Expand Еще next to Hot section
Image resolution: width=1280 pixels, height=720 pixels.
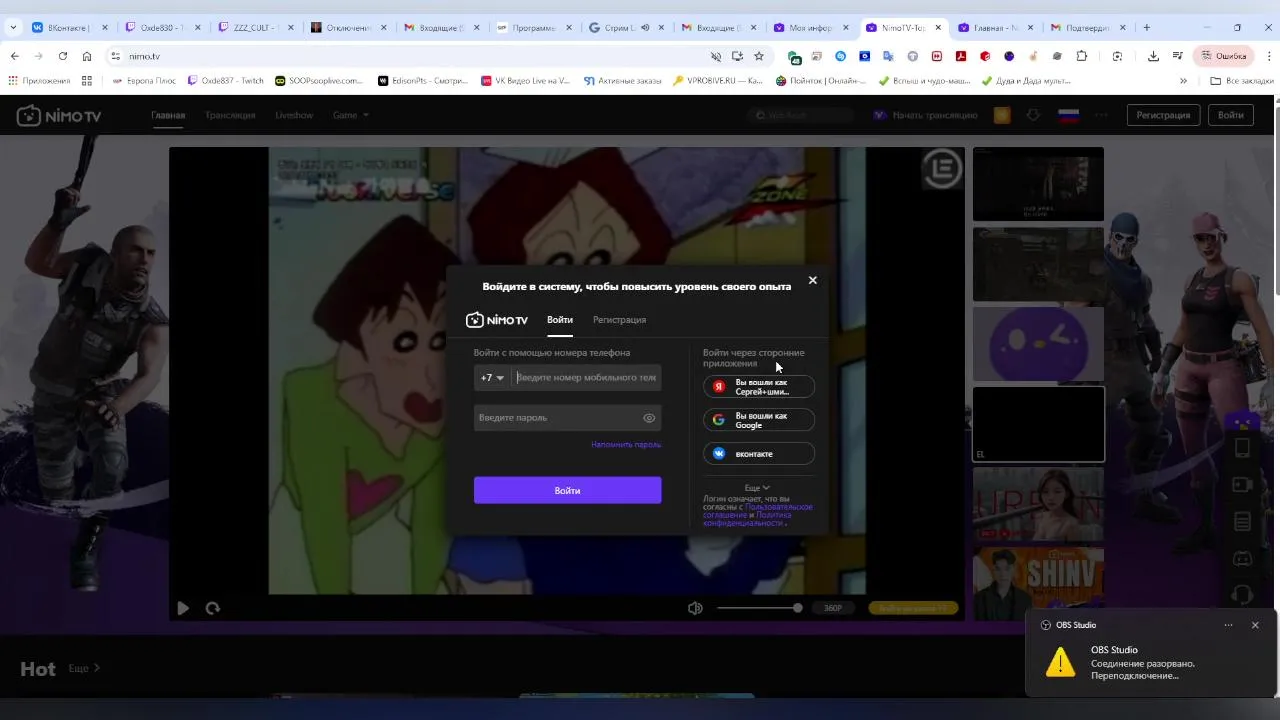(84, 668)
